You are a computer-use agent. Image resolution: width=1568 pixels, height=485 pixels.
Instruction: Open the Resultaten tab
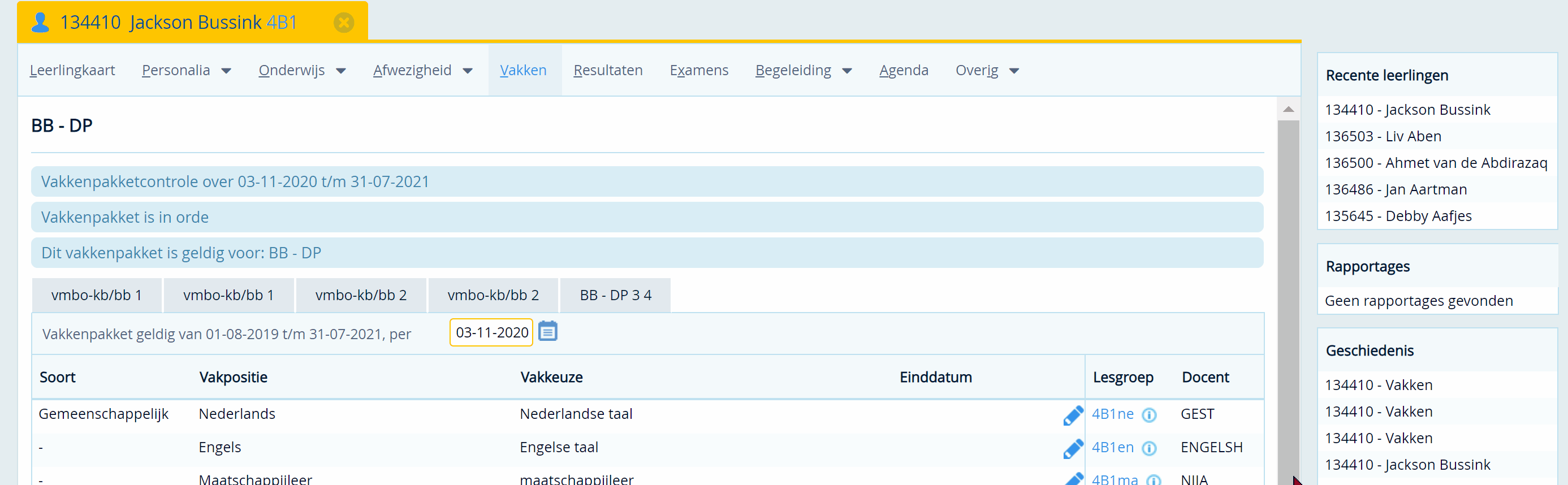(x=607, y=71)
